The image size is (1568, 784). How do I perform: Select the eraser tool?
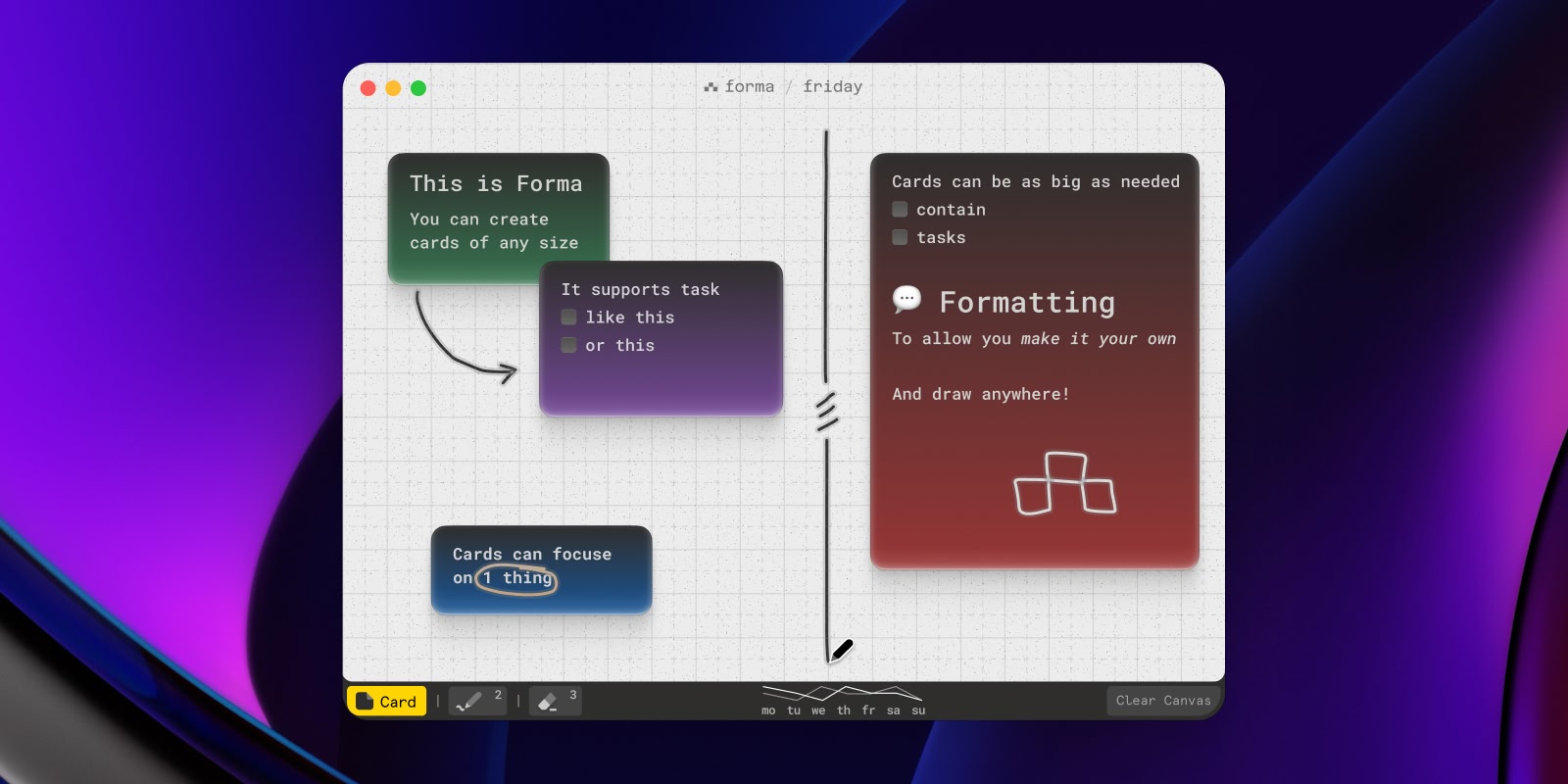pyautogui.click(x=555, y=701)
